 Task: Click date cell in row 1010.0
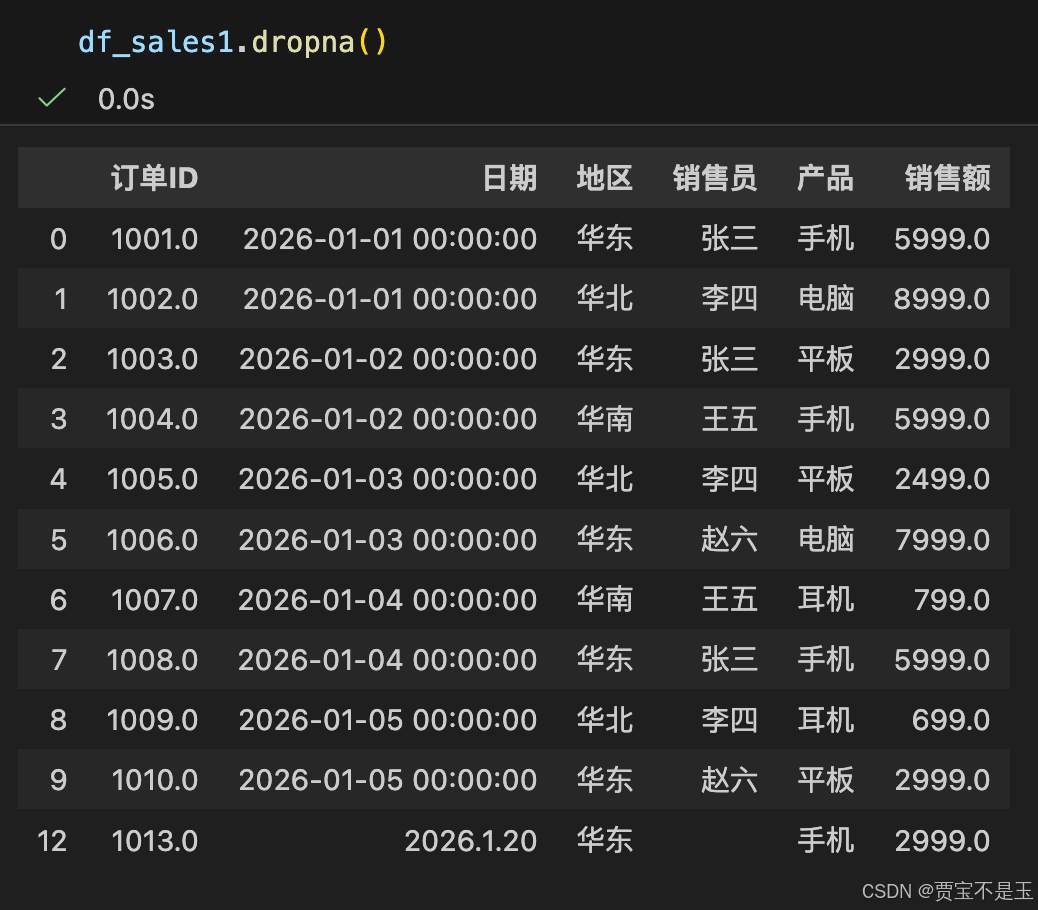pyautogui.click(x=388, y=780)
